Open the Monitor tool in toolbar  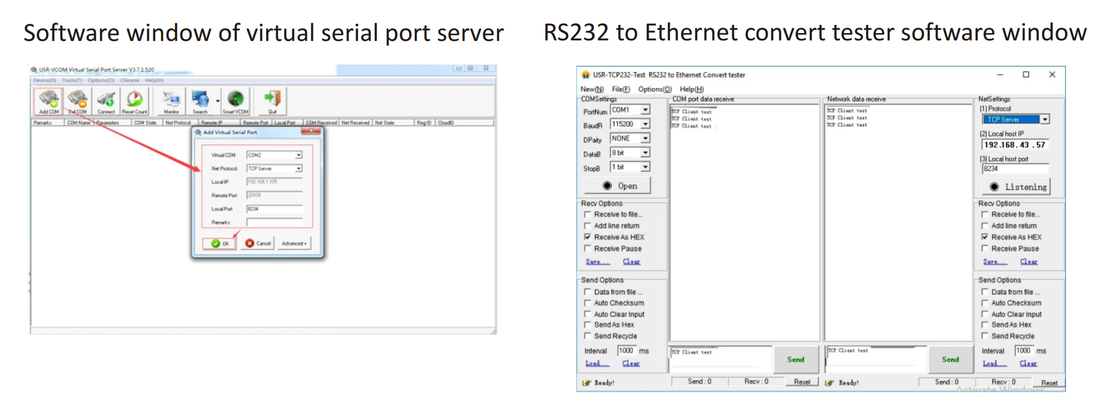[171, 101]
